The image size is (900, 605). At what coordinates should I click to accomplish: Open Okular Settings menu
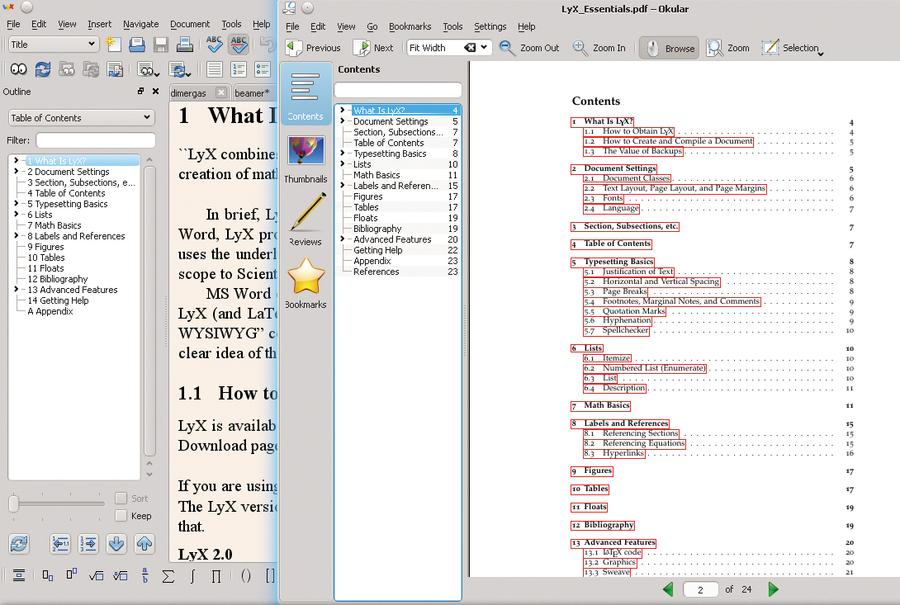tap(490, 26)
